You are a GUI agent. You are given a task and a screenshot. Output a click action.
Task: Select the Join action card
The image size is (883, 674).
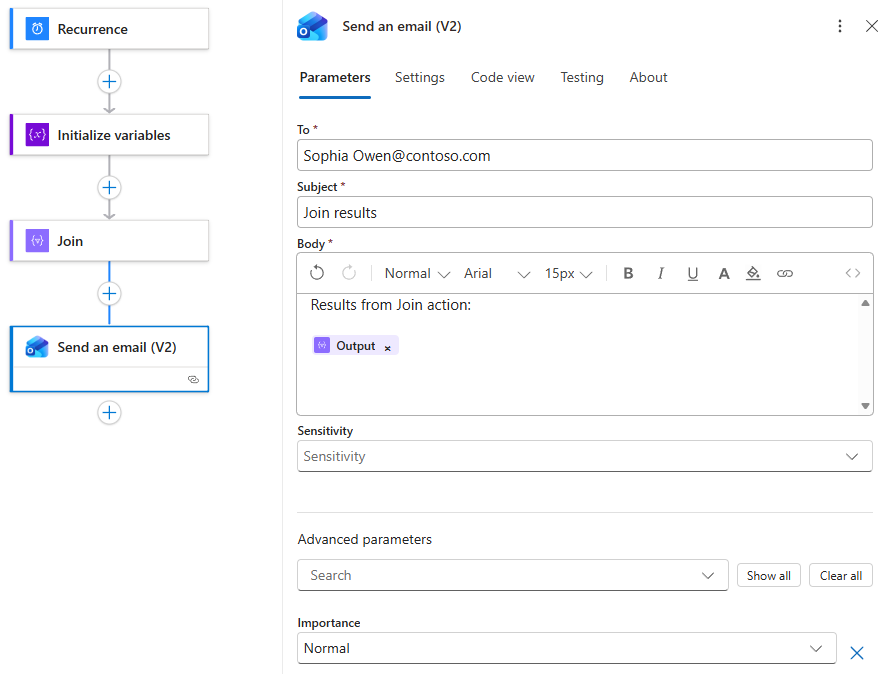[x=109, y=240]
